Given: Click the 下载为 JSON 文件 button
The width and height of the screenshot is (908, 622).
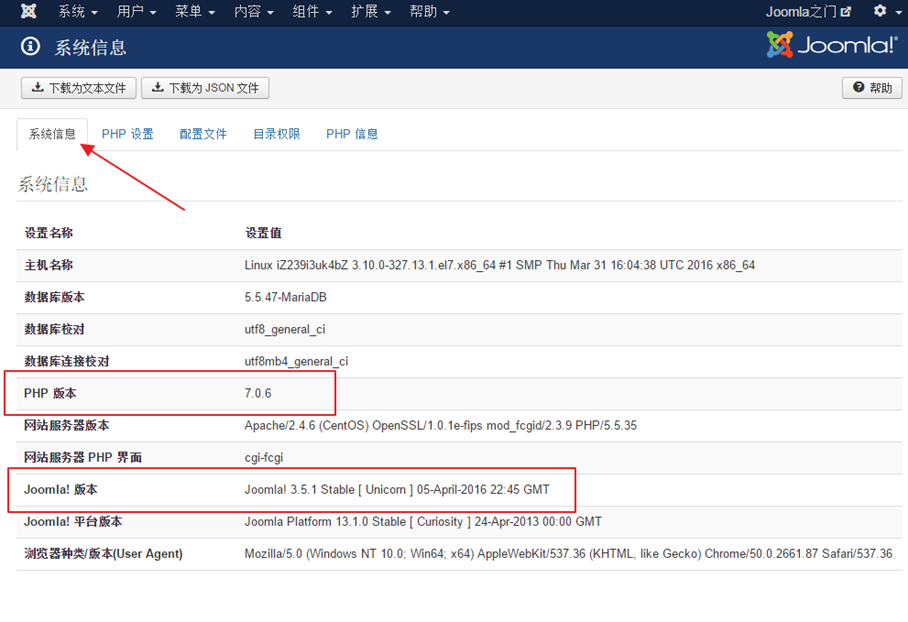Looking at the screenshot, I should tap(205, 88).
